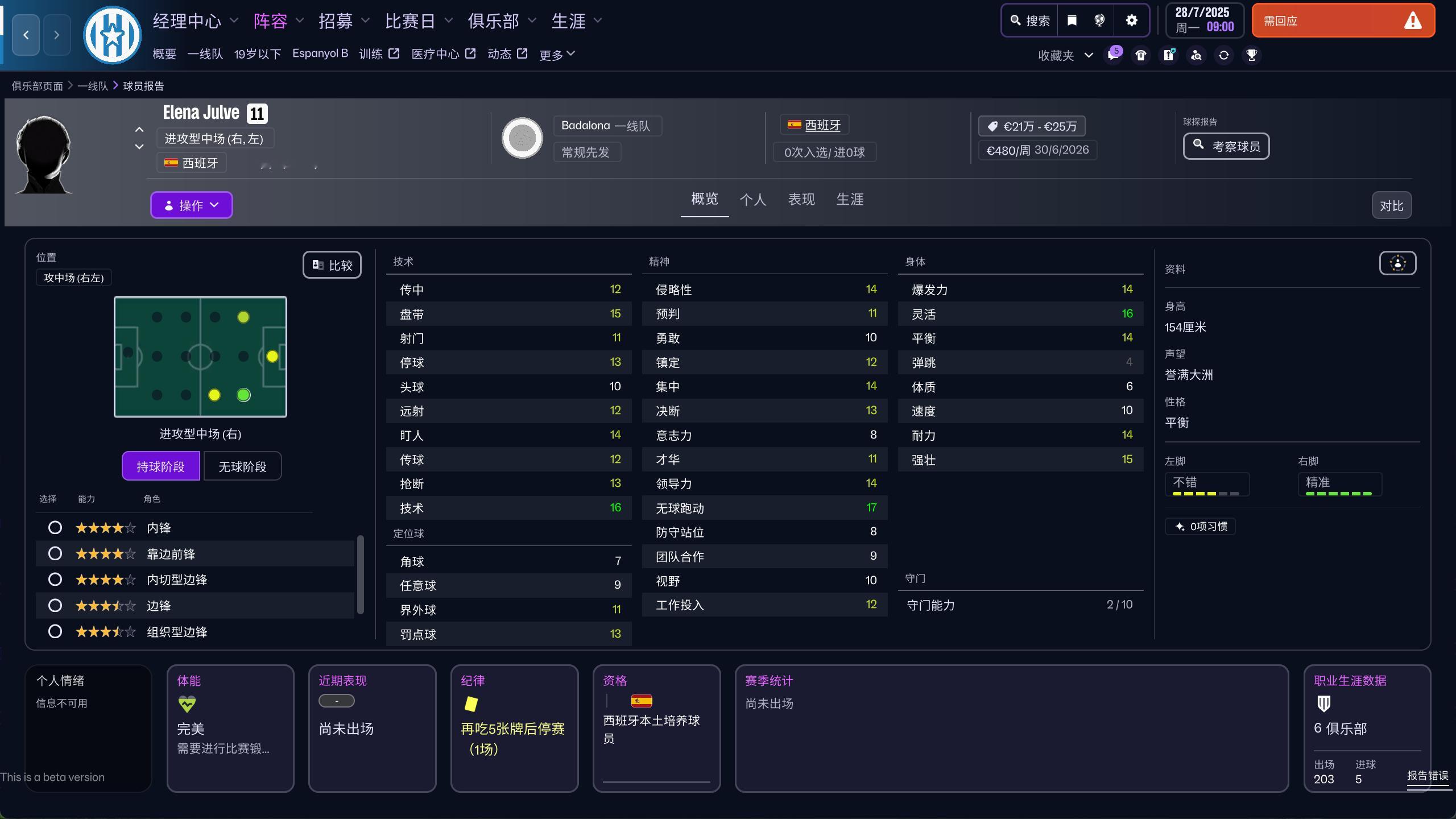Expand the 操作 actions dropdown
This screenshot has width=1456, height=819.
pos(191,205)
